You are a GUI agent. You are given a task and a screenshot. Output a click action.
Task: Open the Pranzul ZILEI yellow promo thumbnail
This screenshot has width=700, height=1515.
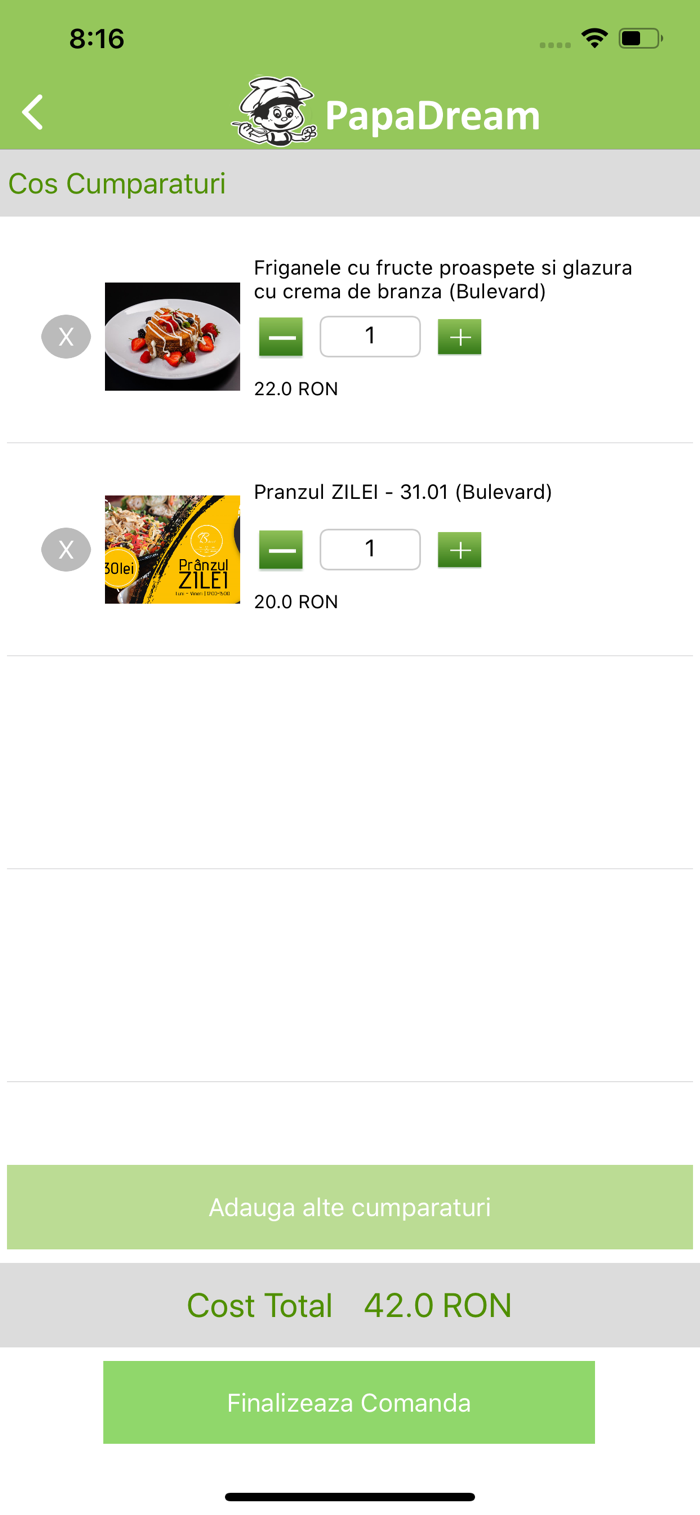[x=173, y=550]
